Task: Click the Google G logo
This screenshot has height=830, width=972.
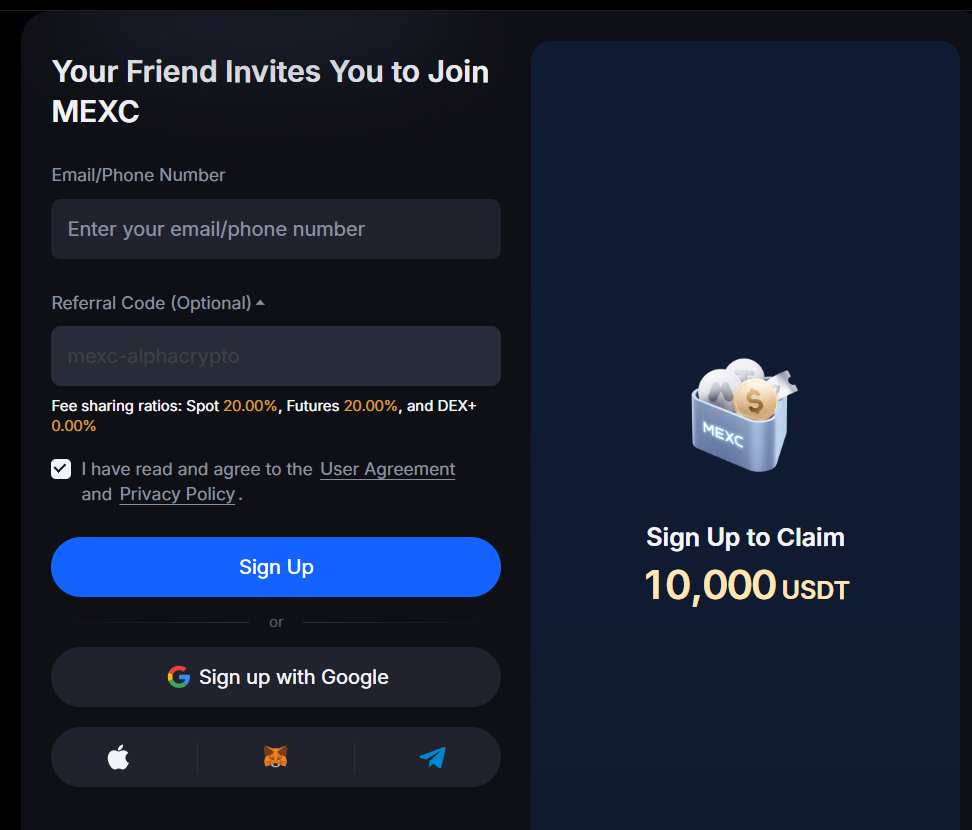Action: [x=179, y=677]
